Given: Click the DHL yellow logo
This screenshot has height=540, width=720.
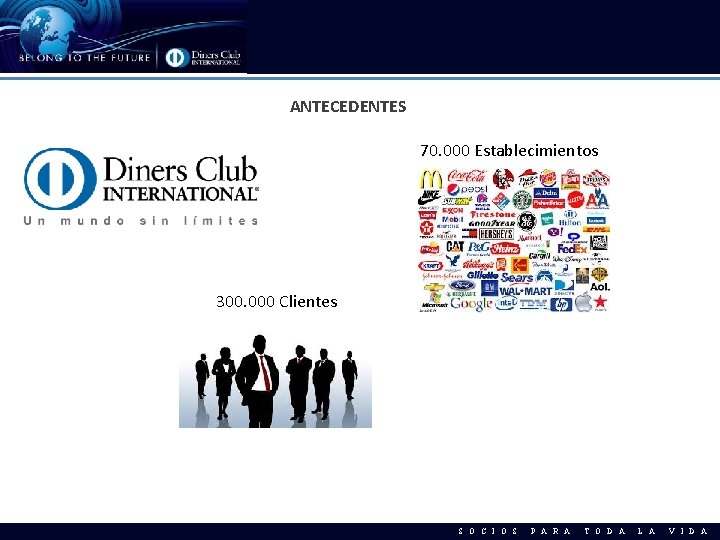Looking at the screenshot, I should (x=596, y=229).
